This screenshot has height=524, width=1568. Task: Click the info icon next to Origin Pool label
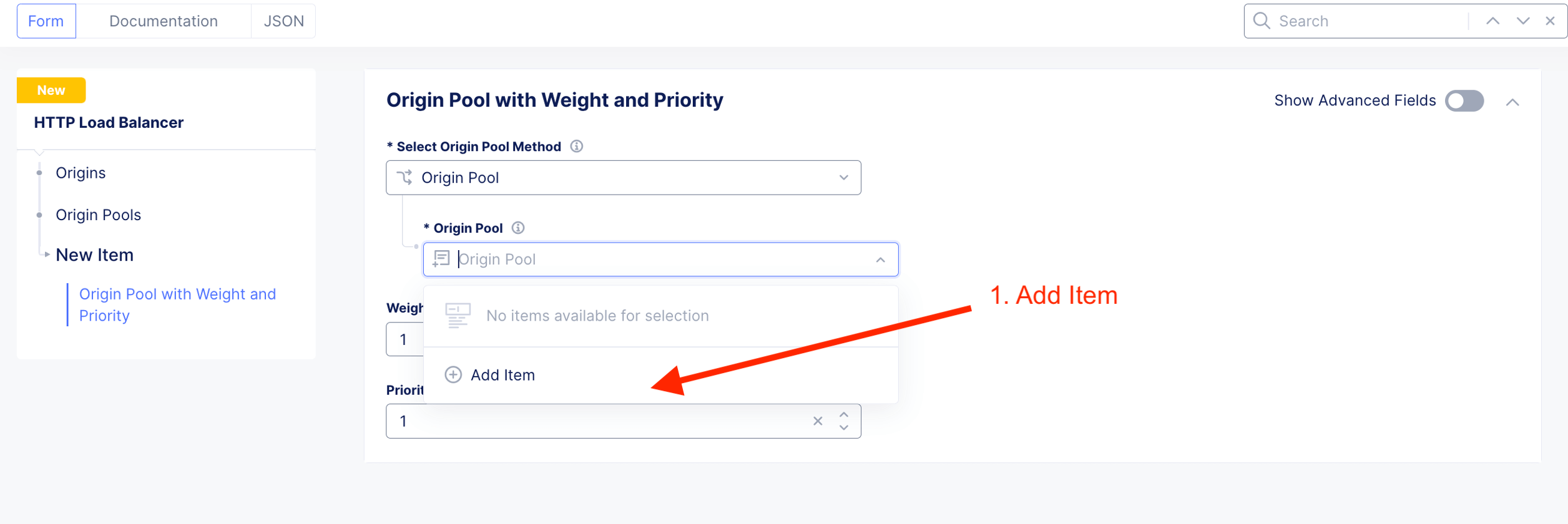coord(518,228)
